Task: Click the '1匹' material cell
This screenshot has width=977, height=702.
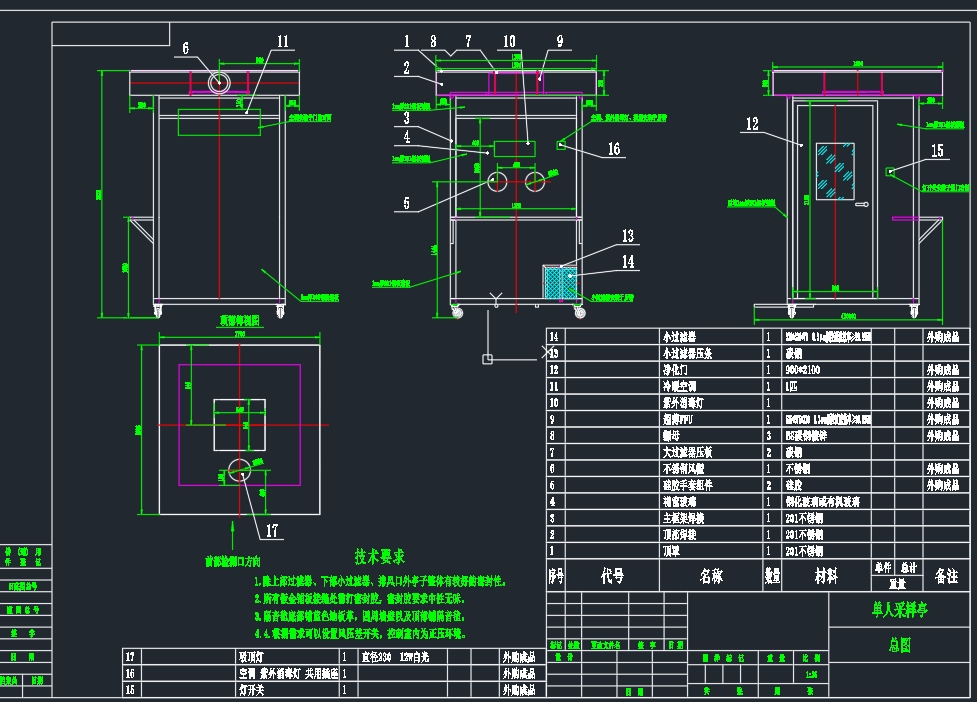Action: tap(791, 386)
